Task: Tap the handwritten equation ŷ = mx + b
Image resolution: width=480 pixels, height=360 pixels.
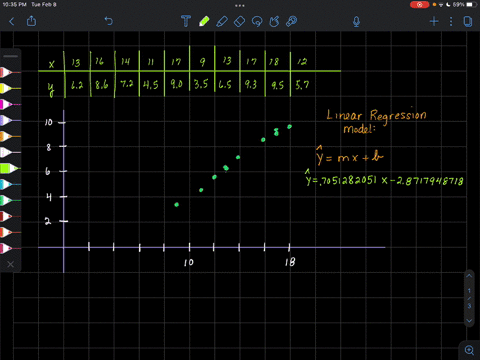Action: [350, 156]
